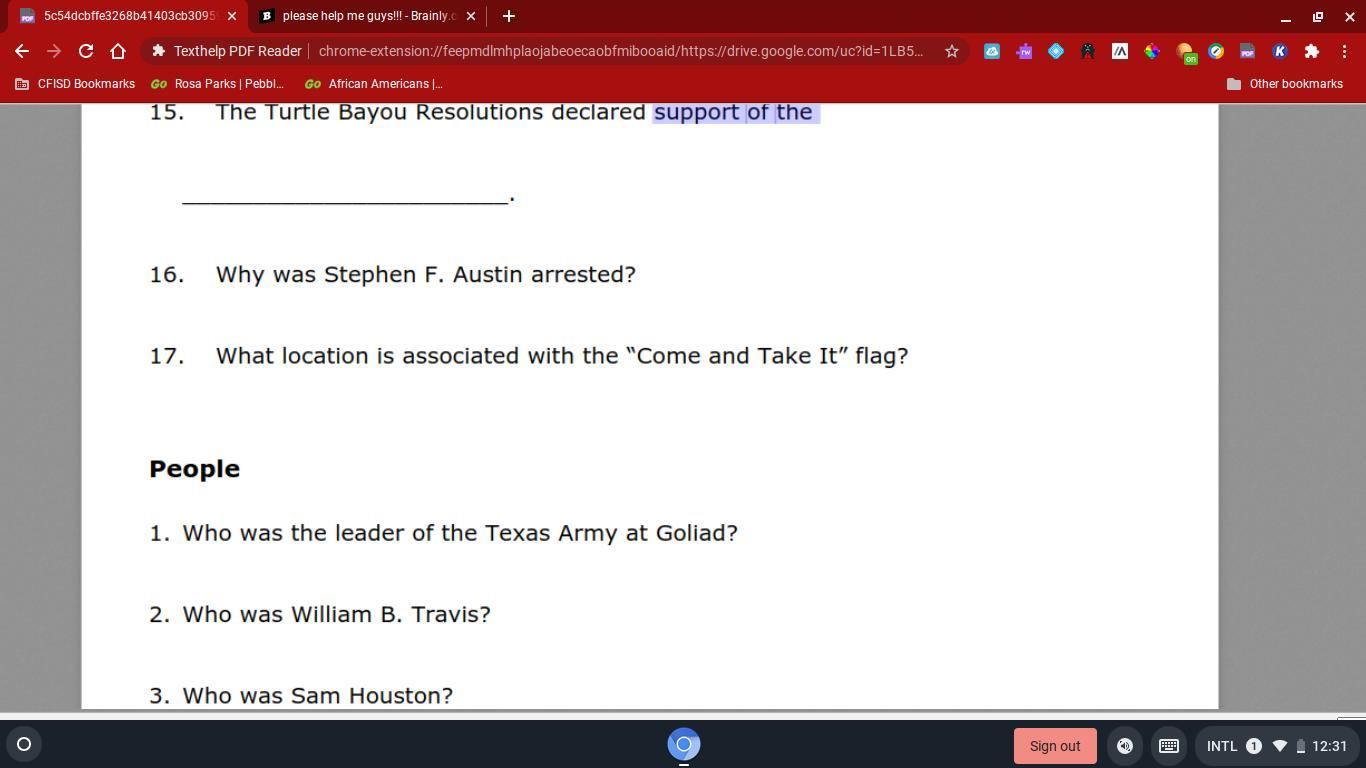Viewport: 1366px width, 768px height.
Task: Open the rainbow color wheel extension
Action: 1152,51
